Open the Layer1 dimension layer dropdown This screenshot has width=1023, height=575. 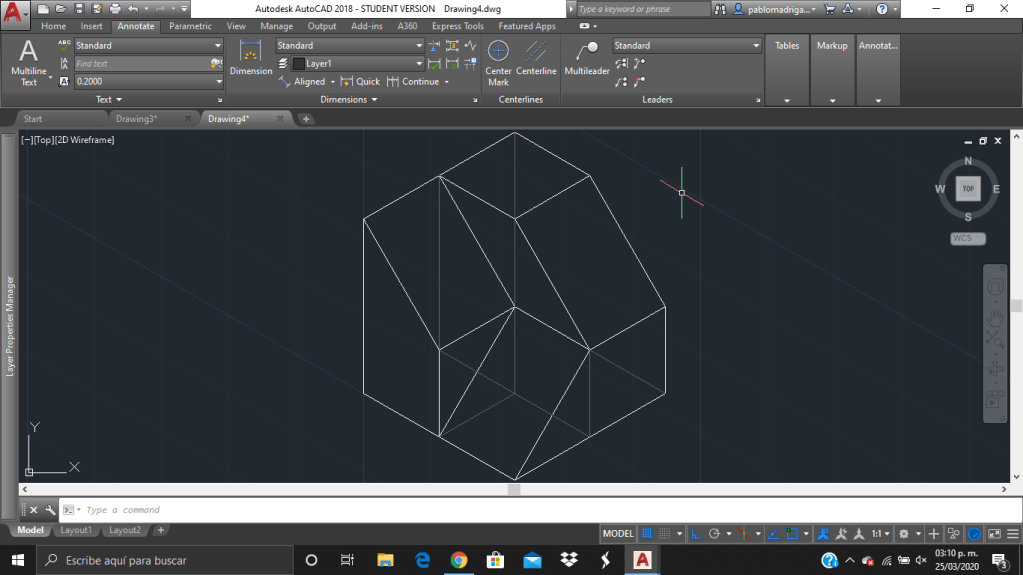(x=419, y=64)
